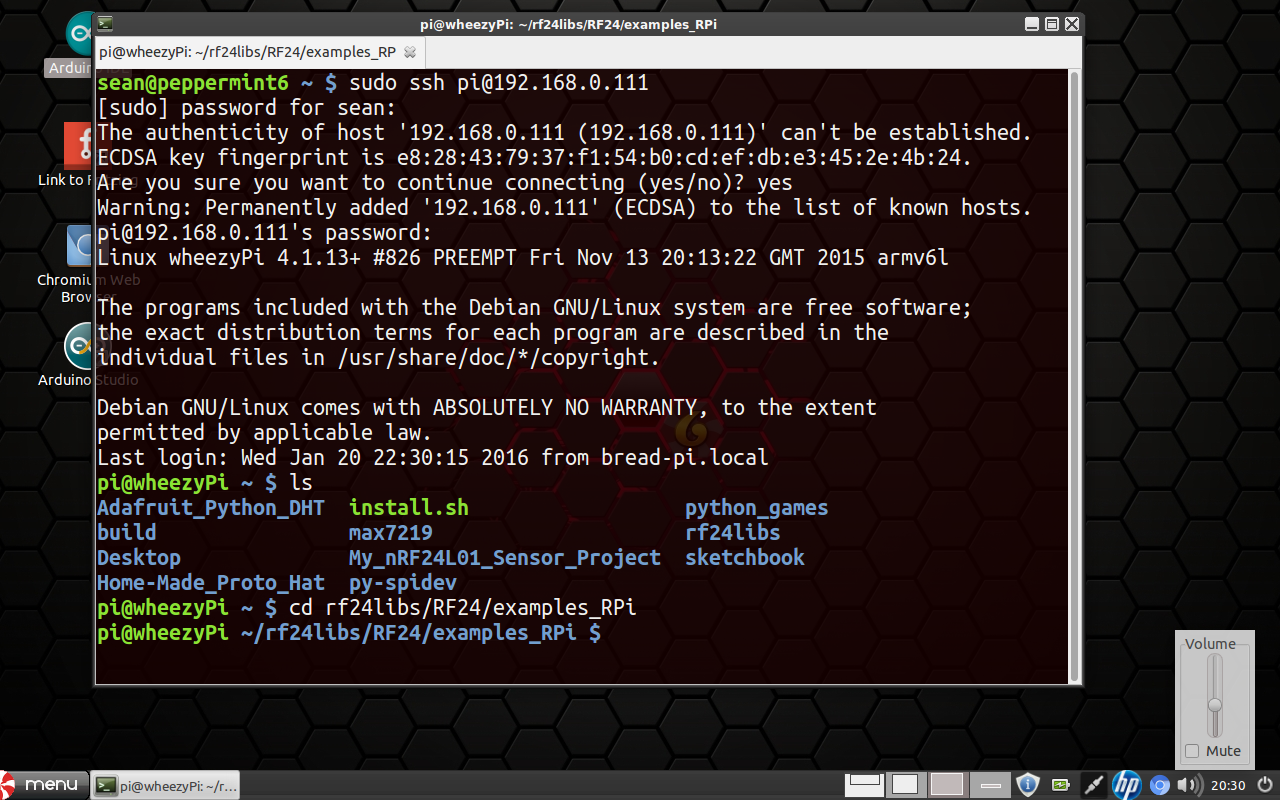Tick the Mute checkbox in Volume popup
The height and width of the screenshot is (800, 1280).
click(x=1192, y=751)
